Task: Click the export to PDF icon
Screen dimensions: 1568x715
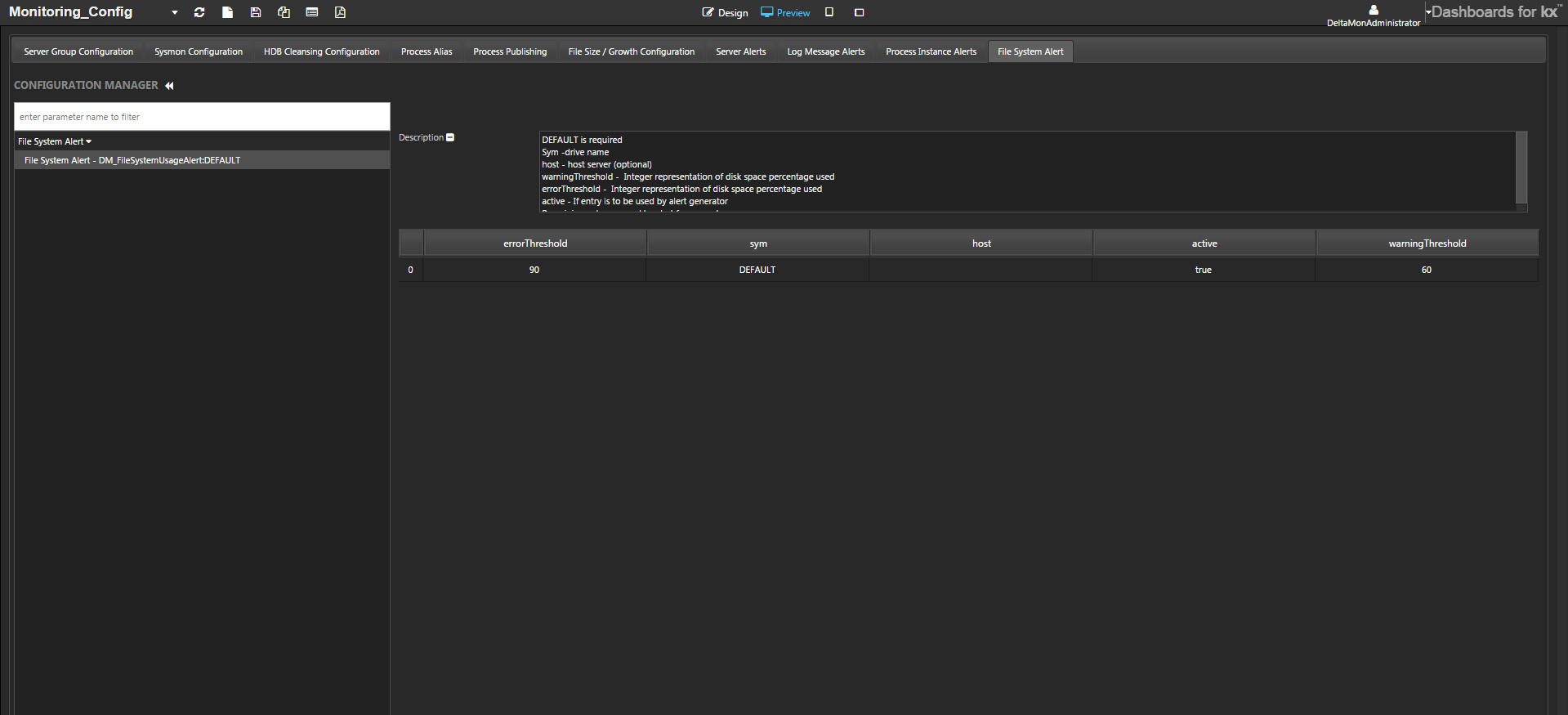Action: point(340,12)
